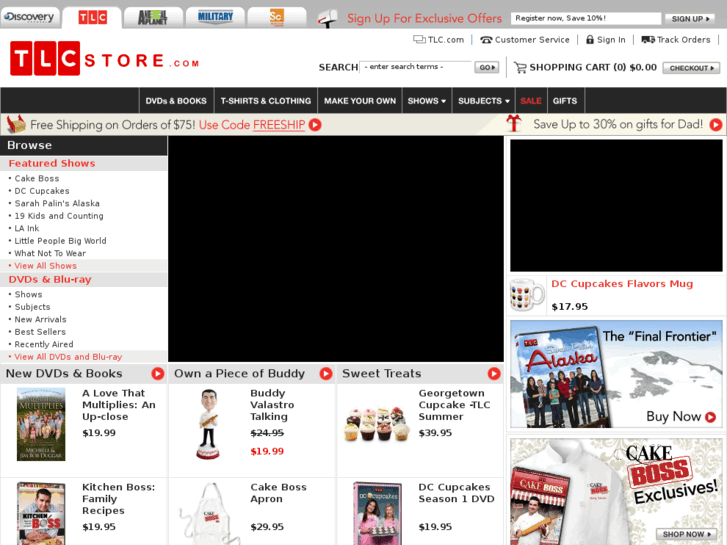This screenshot has height=545, width=727.
Task: Click the arrow icon for Sweet Treats
Action: [494, 374]
